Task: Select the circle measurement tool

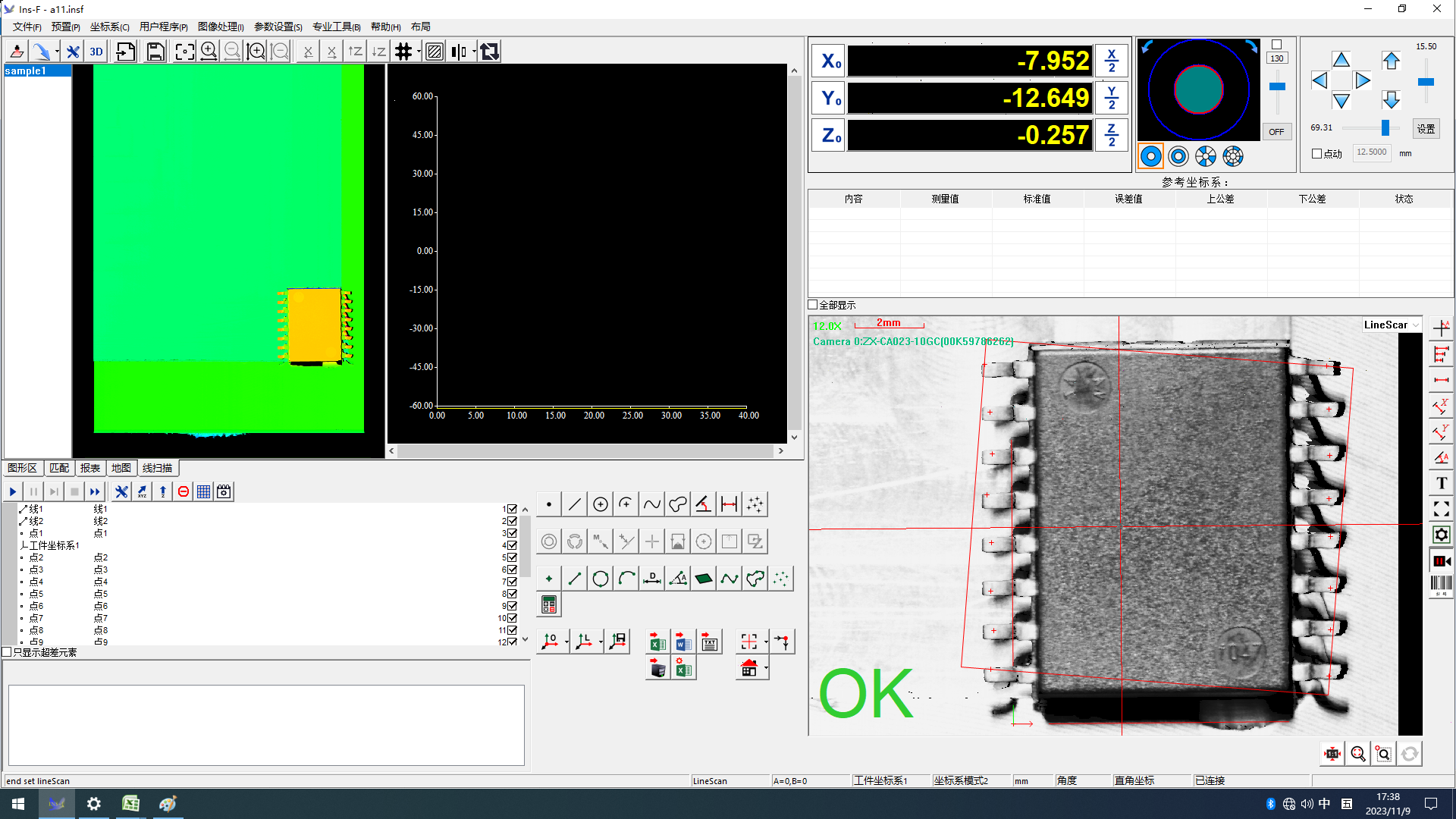Action: [600, 504]
